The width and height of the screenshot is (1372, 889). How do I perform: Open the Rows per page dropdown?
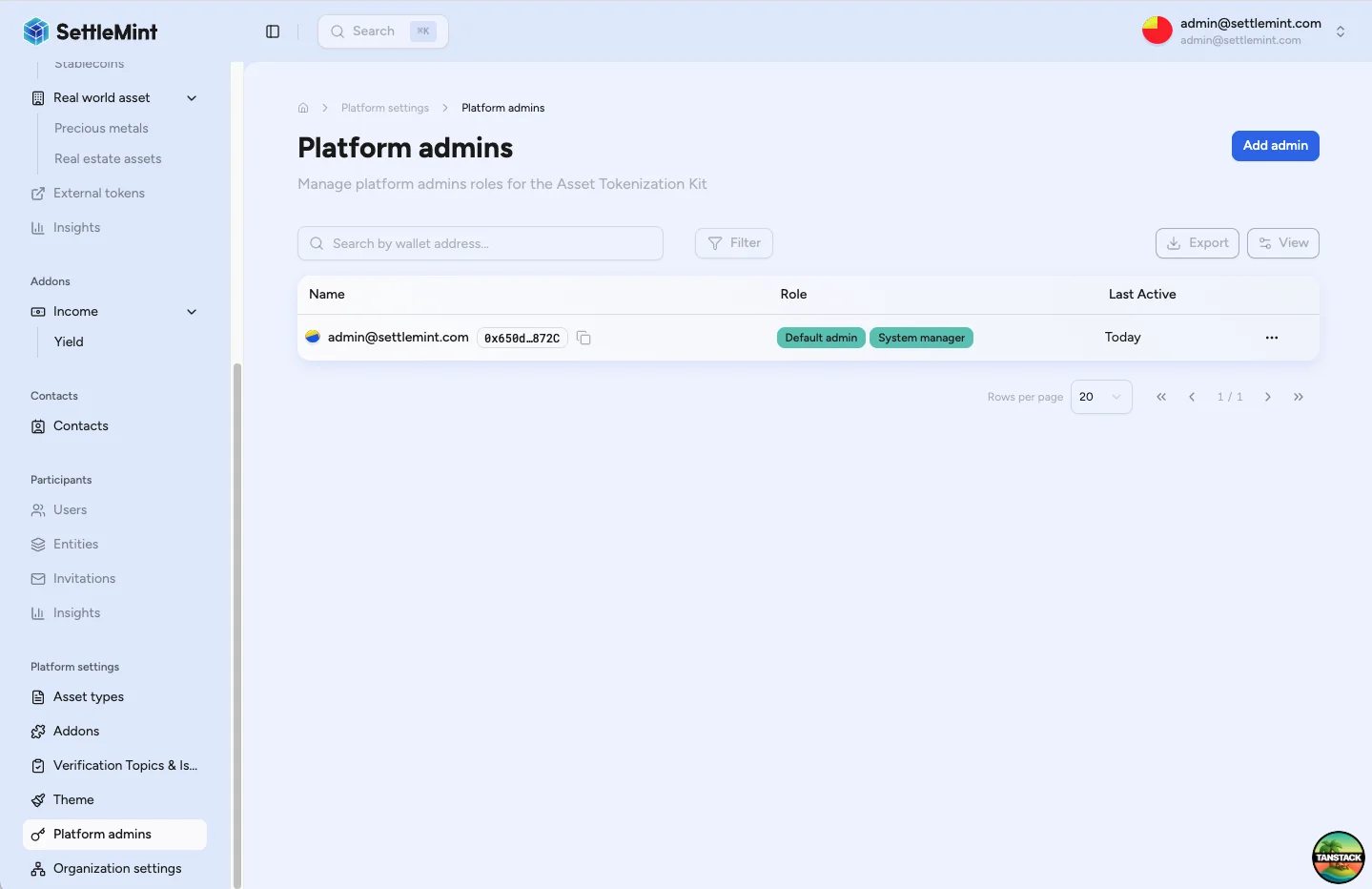pos(1101,396)
